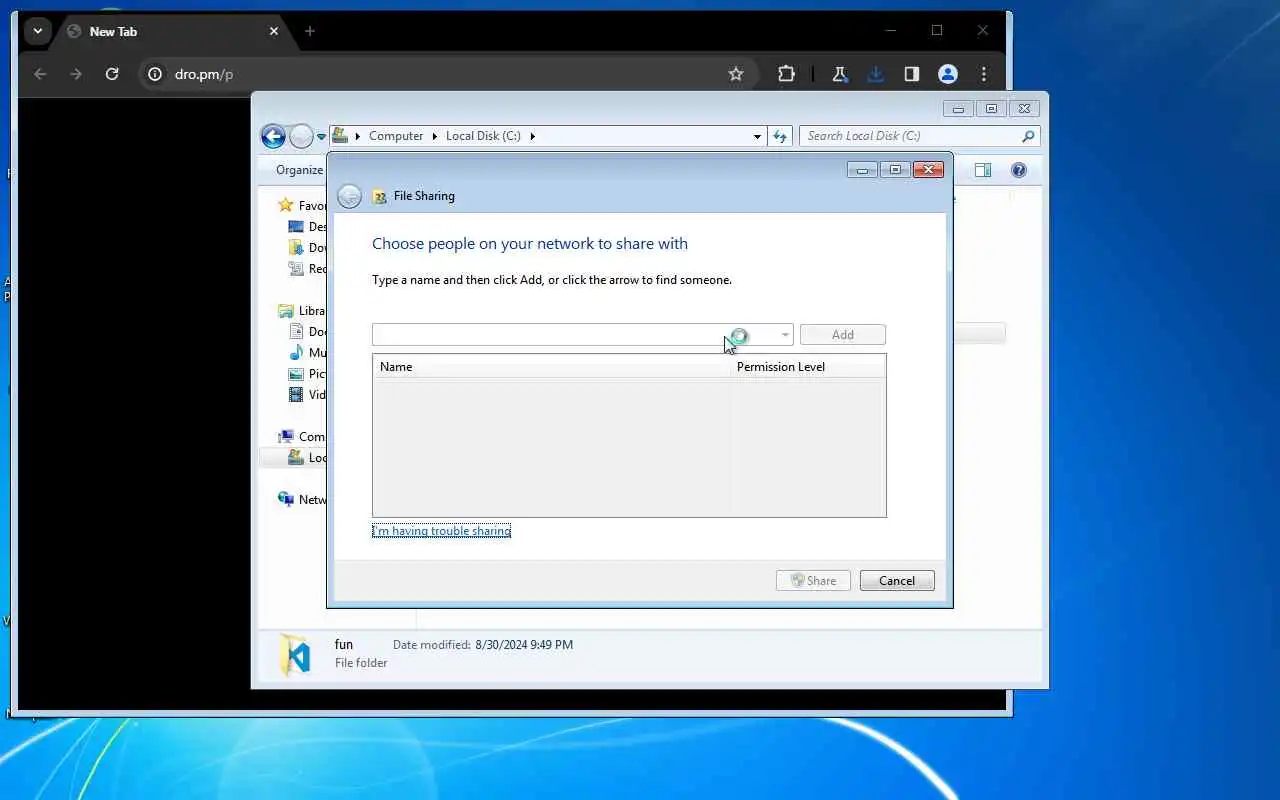This screenshot has height=800, width=1280.
Task: Click Computer in Explorer breadcrumb
Action: click(396, 136)
